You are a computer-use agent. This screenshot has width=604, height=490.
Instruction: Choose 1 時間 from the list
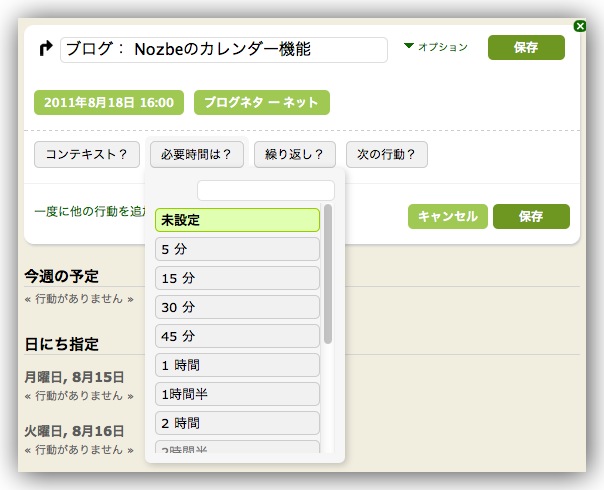[x=237, y=365]
